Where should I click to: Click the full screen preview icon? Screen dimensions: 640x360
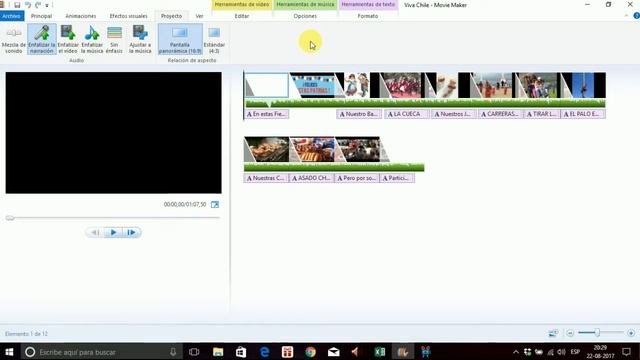(215, 204)
